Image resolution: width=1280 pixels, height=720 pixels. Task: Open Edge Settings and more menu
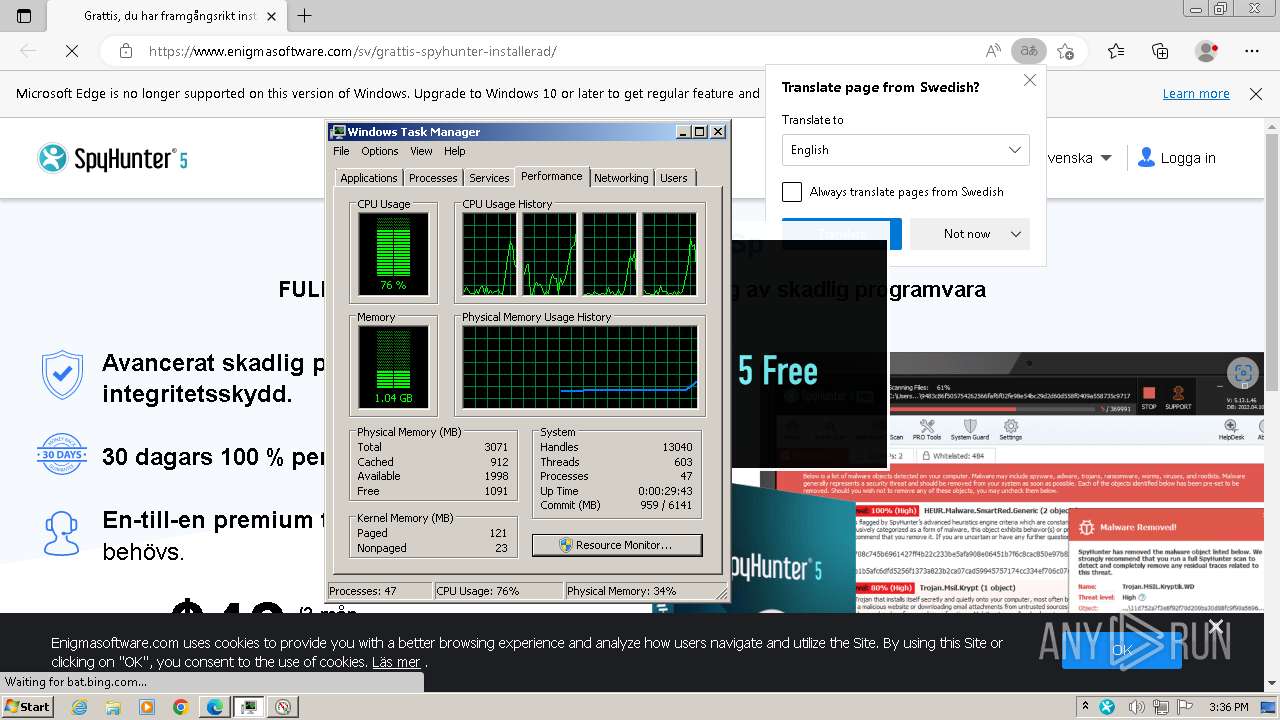(1252, 51)
